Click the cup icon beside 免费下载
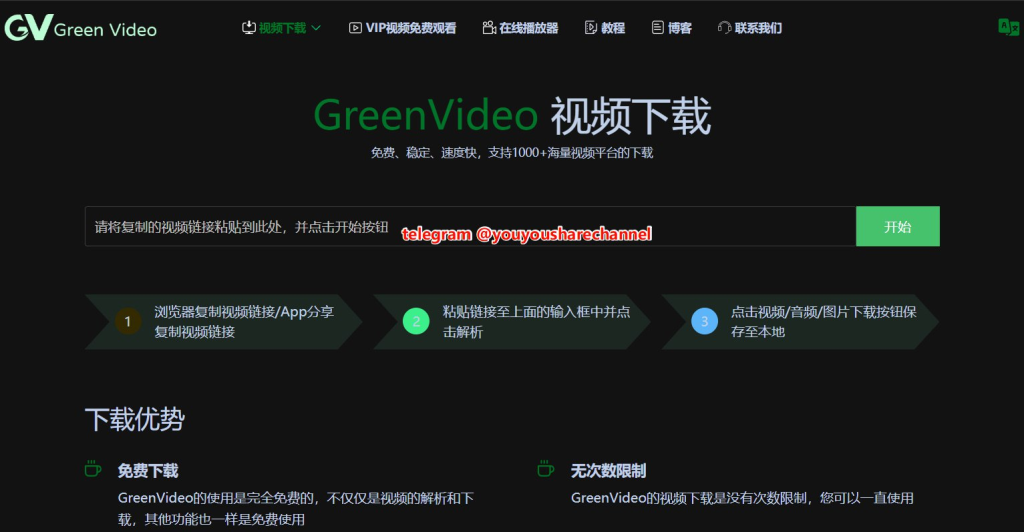This screenshot has width=1024, height=532. 93,469
